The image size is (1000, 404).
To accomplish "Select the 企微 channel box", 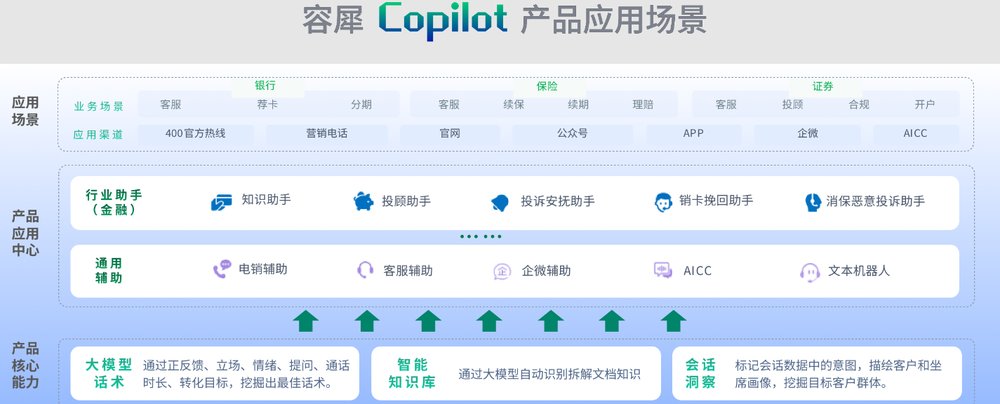I will [x=807, y=134].
